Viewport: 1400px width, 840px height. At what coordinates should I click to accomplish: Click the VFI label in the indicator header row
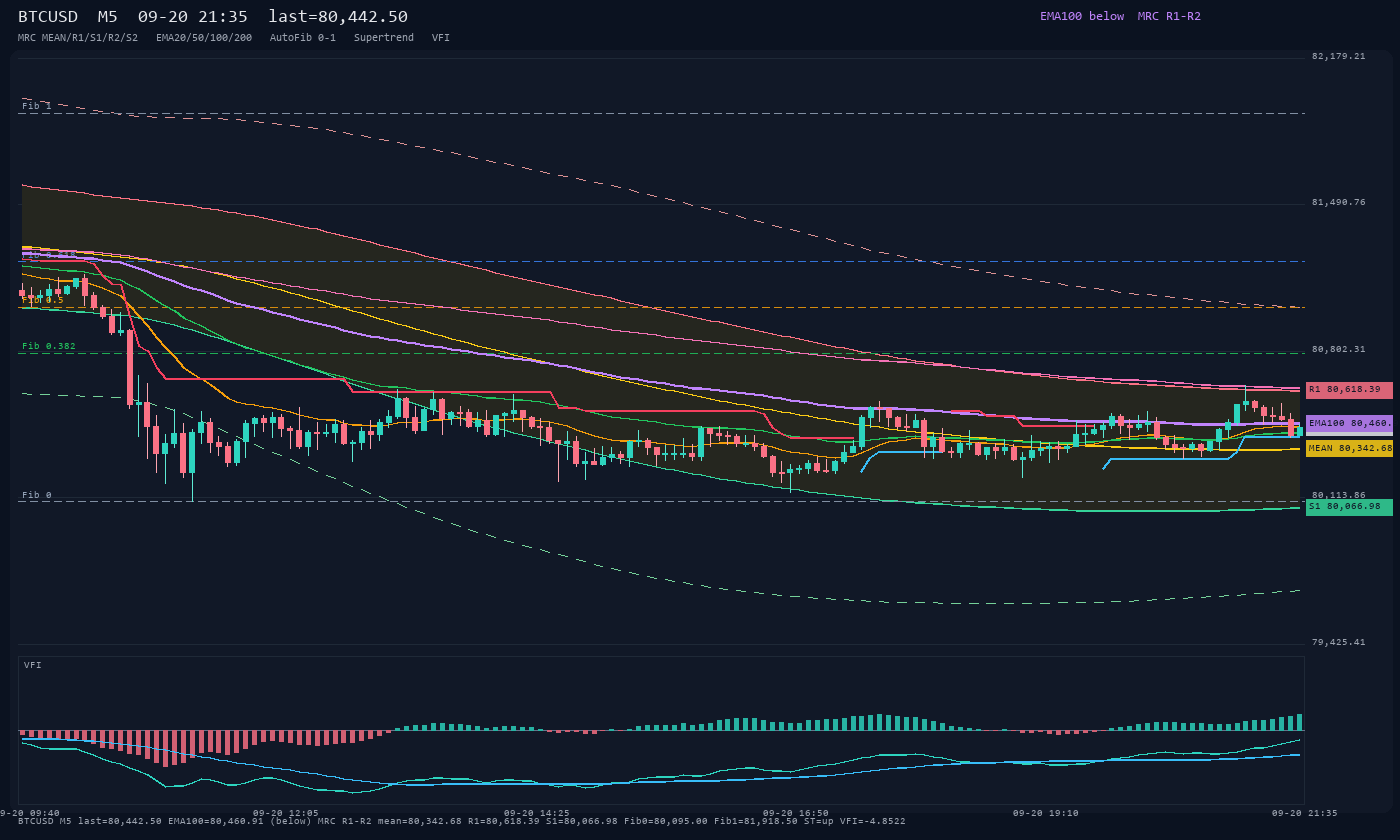coord(441,38)
